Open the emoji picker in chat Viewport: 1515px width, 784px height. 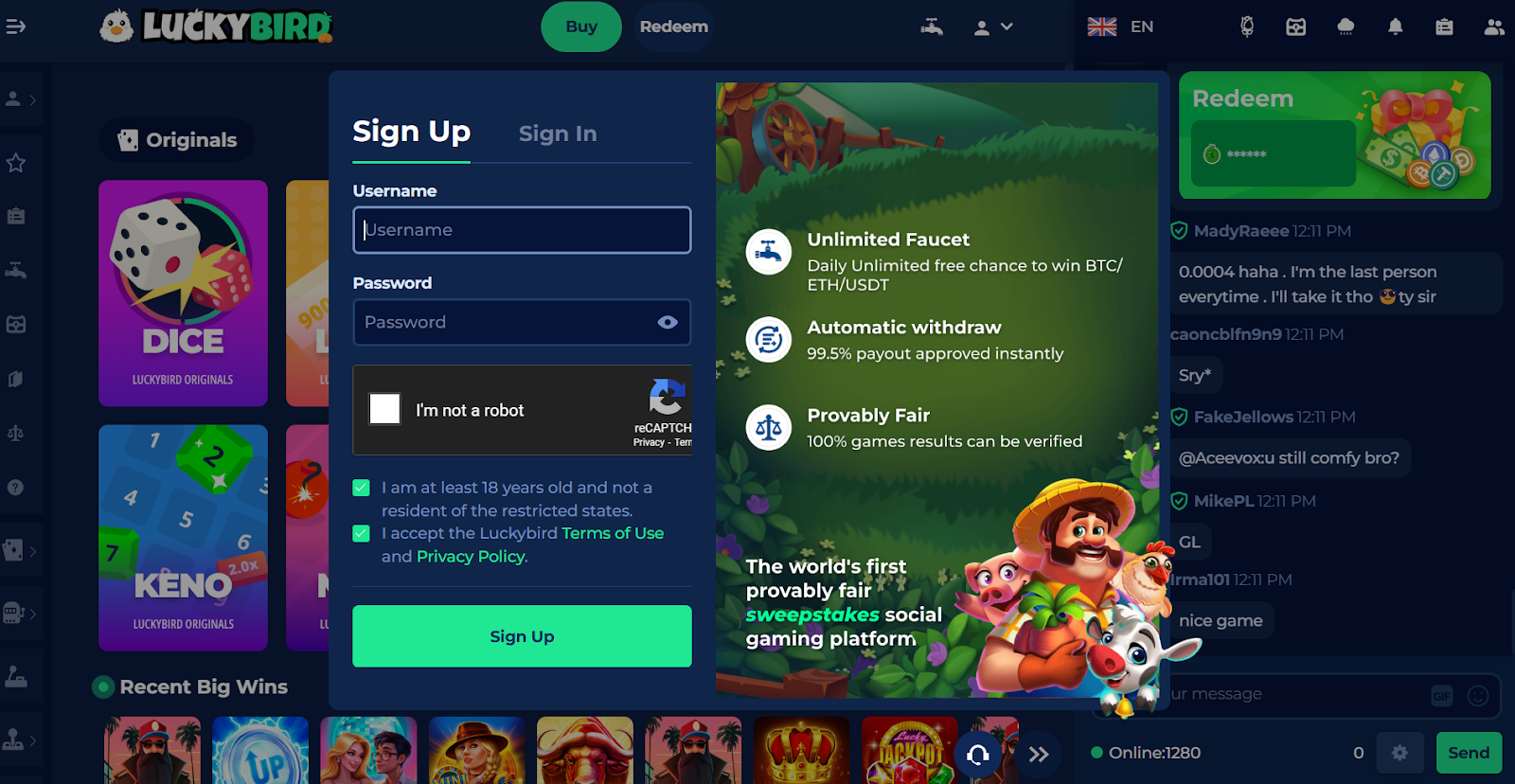(x=1477, y=696)
